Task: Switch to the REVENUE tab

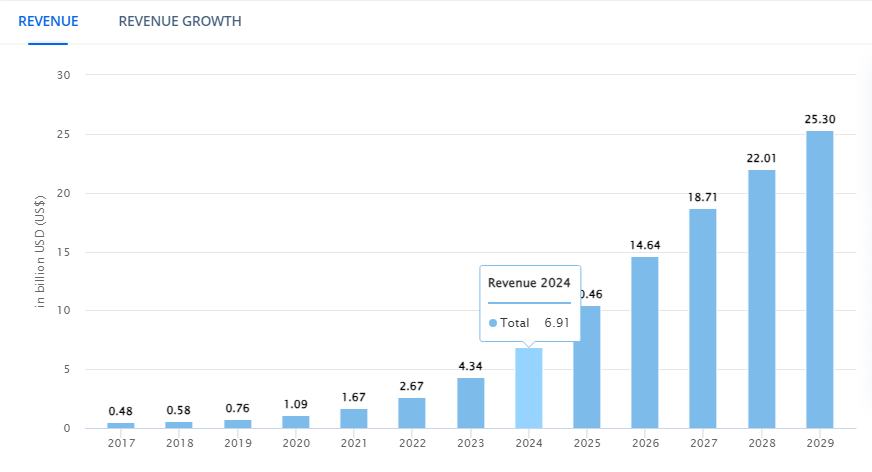Action: coord(48,21)
